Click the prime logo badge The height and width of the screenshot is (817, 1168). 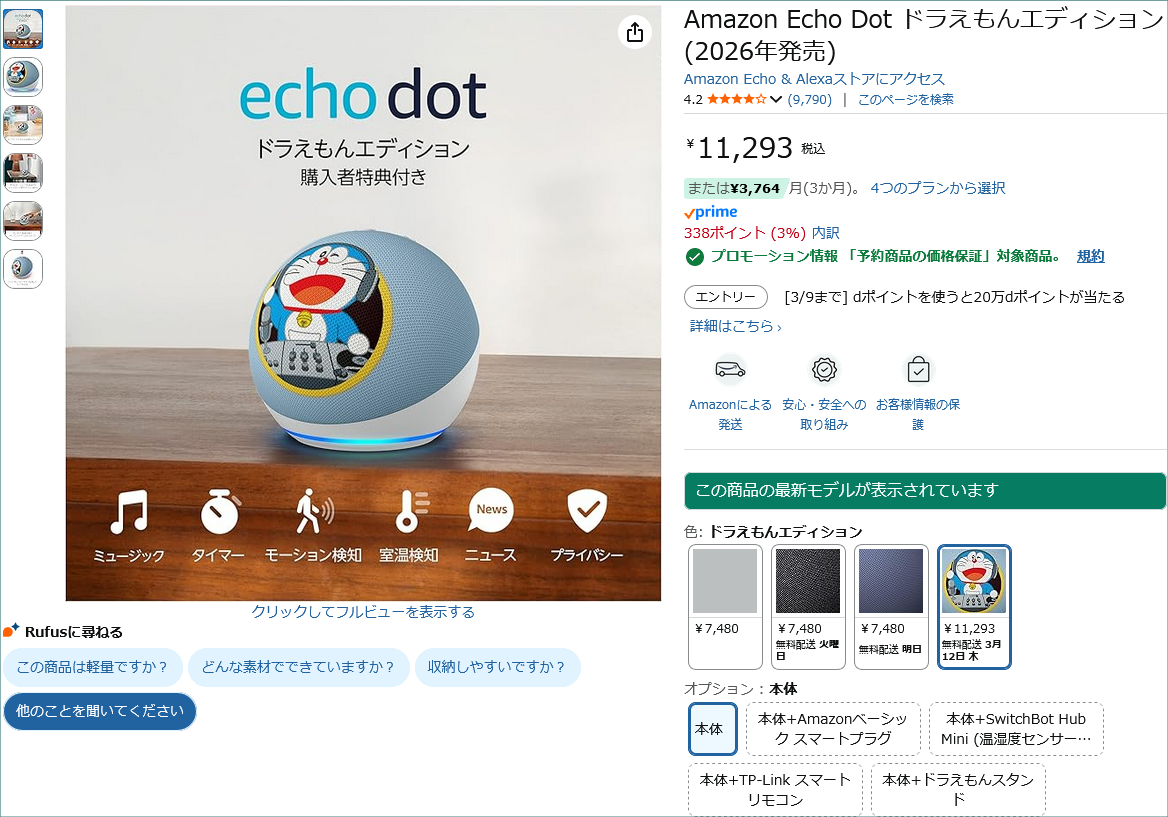[x=711, y=212]
